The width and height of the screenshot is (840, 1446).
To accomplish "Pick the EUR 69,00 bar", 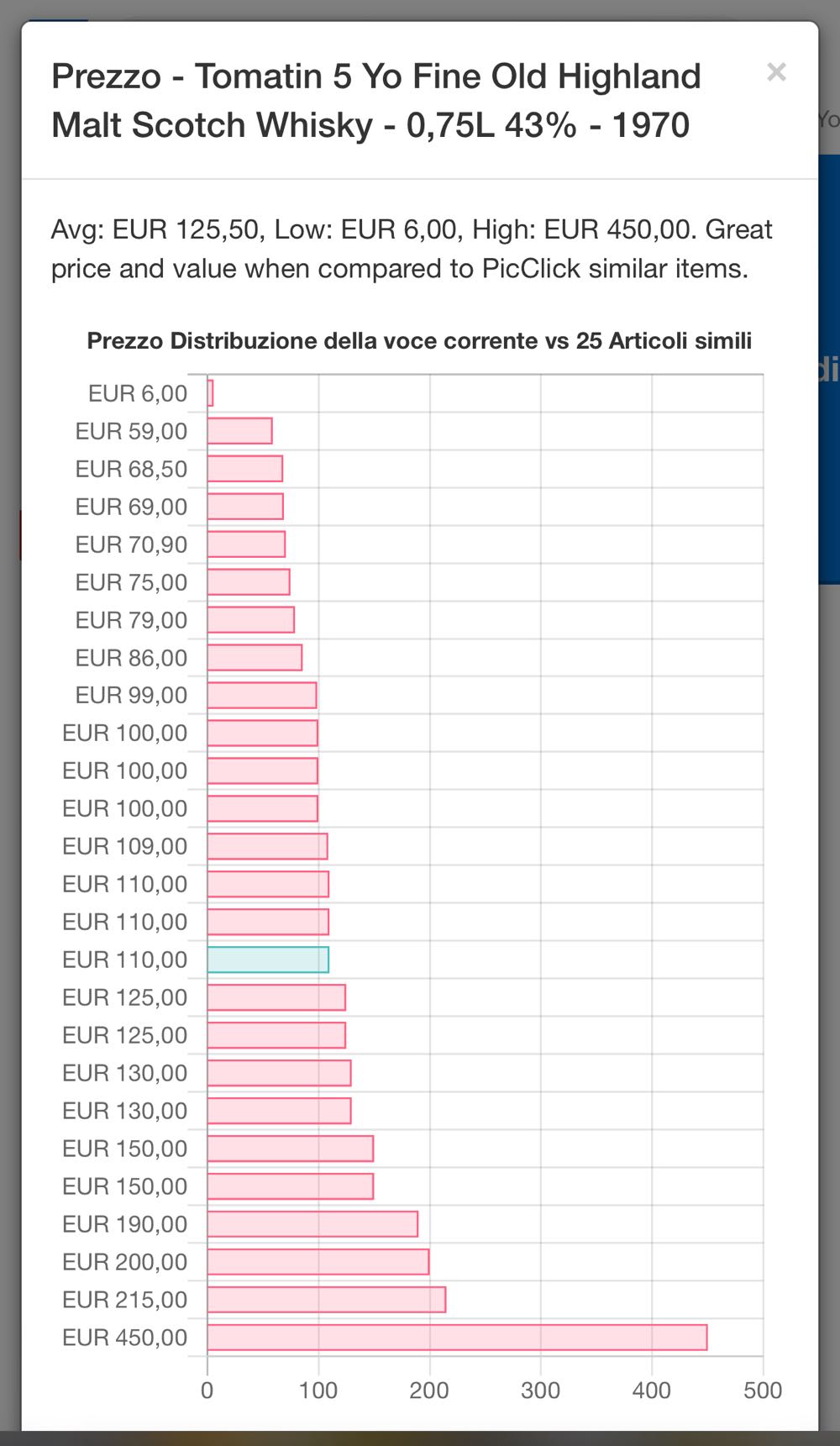I will tap(245, 507).
